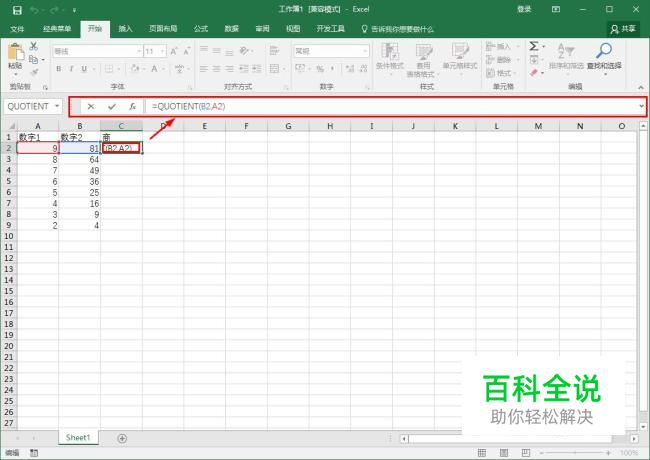Open the font name dropdown

click(x=139, y=51)
